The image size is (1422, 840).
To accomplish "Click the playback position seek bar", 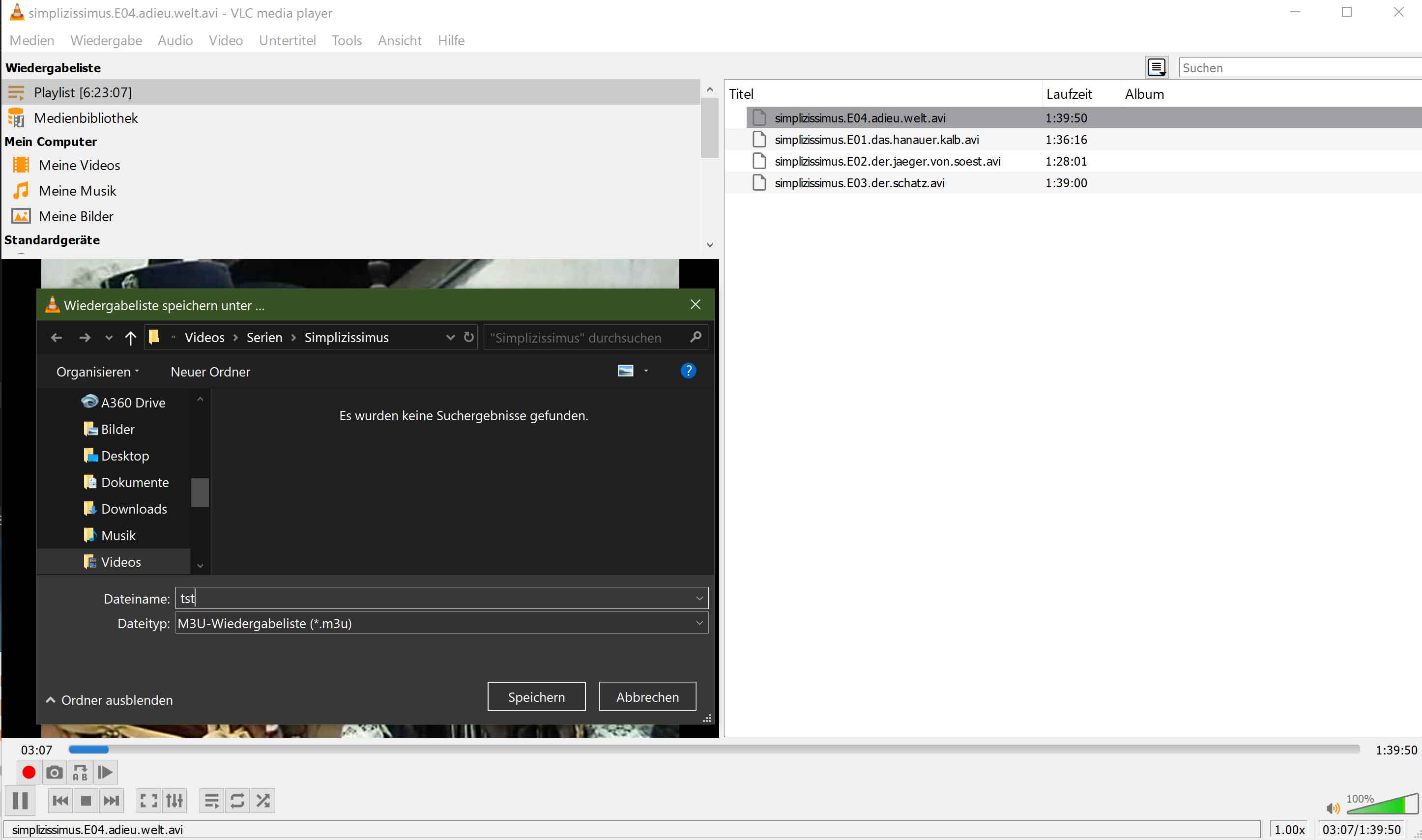I will [713, 750].
